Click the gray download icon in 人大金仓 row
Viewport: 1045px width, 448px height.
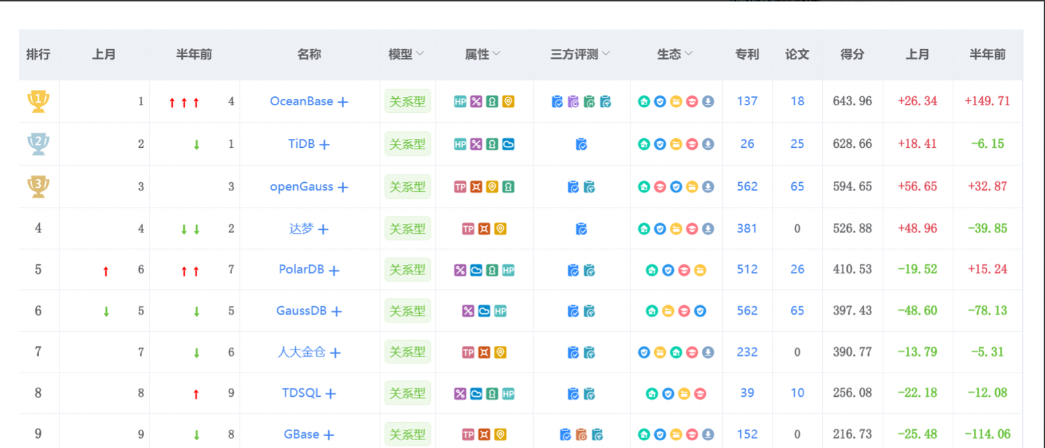tap(708, 352)
